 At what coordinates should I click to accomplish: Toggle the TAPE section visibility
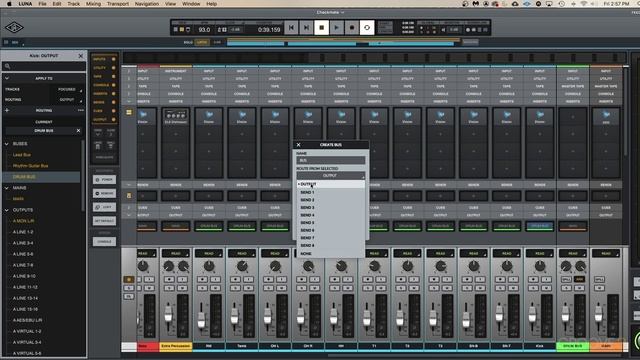pos(104,76)
